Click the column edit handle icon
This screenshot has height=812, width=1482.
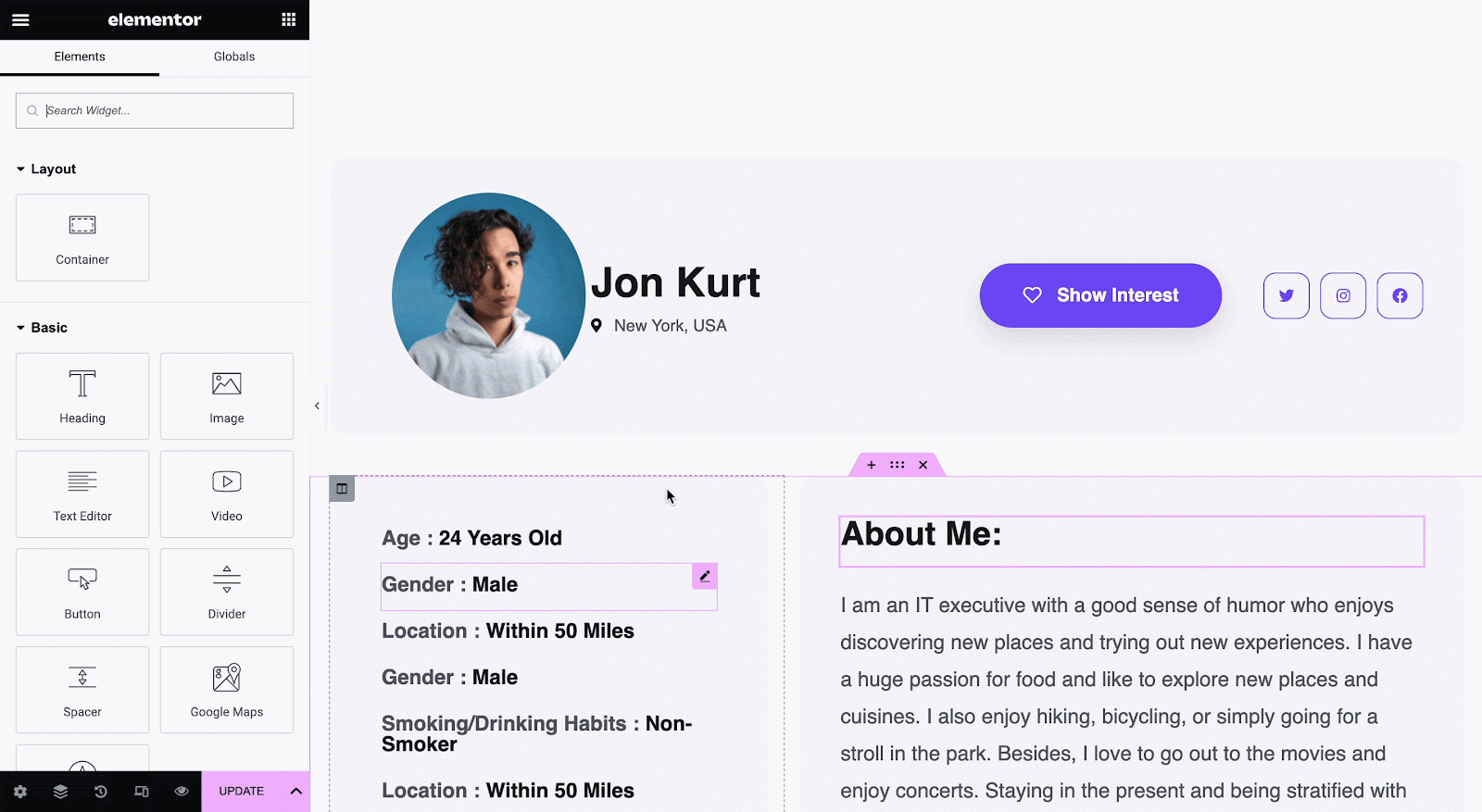click(x=342, y=489)
